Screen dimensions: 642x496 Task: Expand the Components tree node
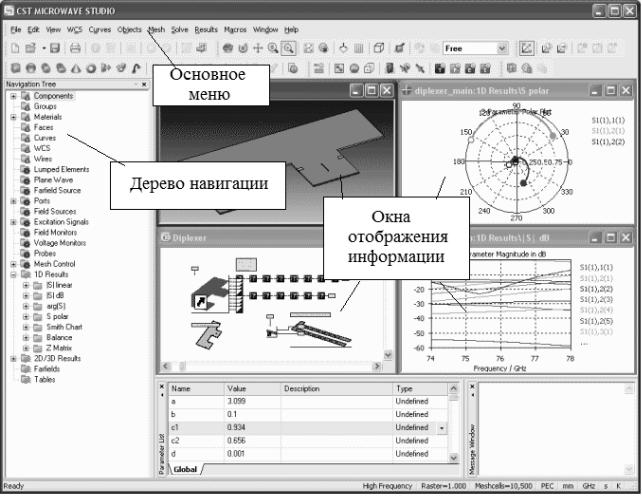tap(14, 96)
